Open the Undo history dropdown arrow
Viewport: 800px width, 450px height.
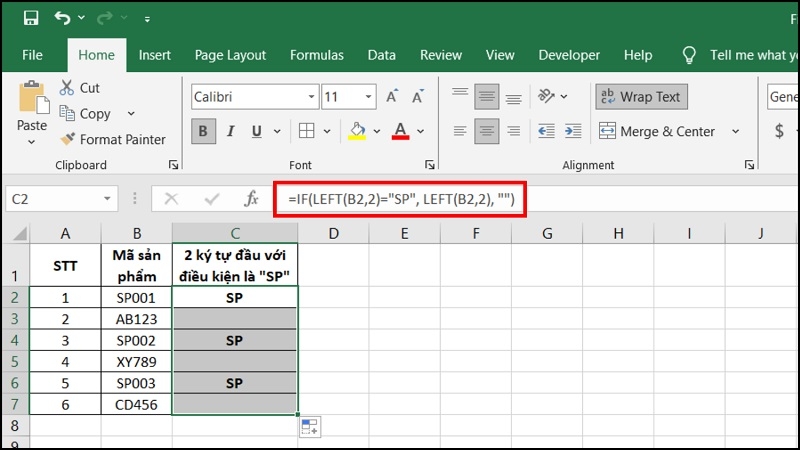coord(81,18)
